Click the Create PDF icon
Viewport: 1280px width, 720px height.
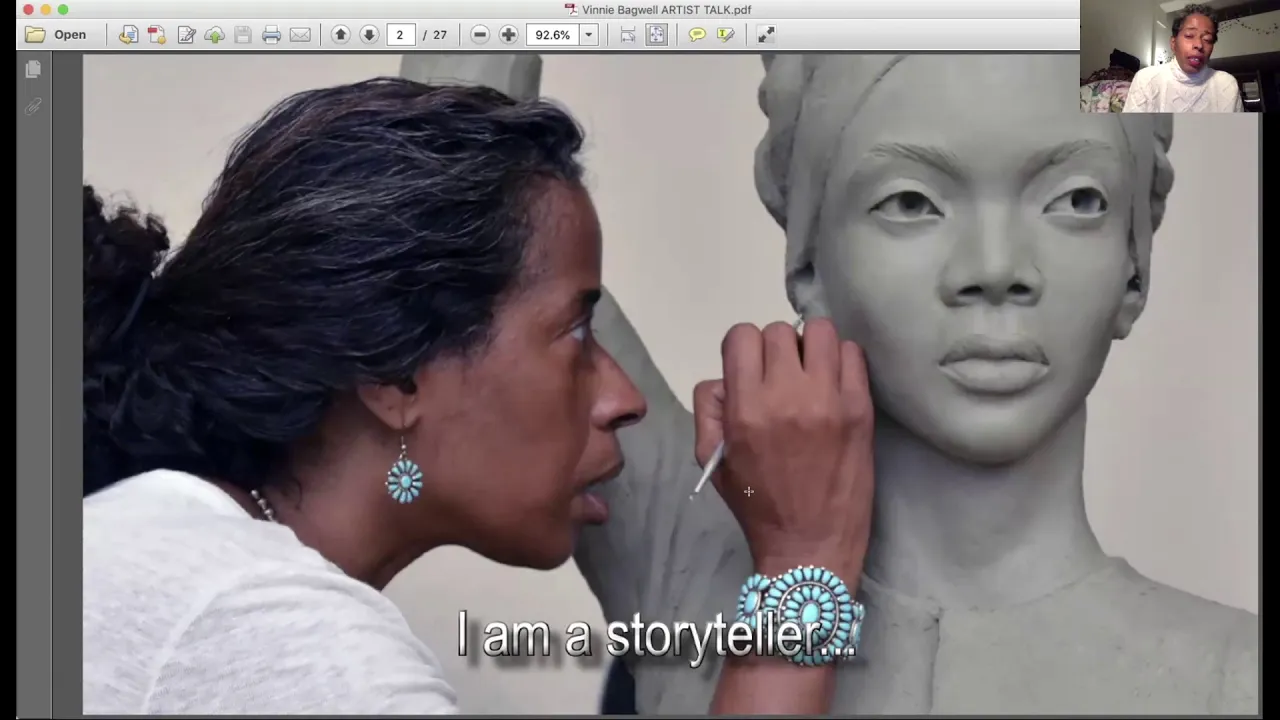(x=157, y=35)
